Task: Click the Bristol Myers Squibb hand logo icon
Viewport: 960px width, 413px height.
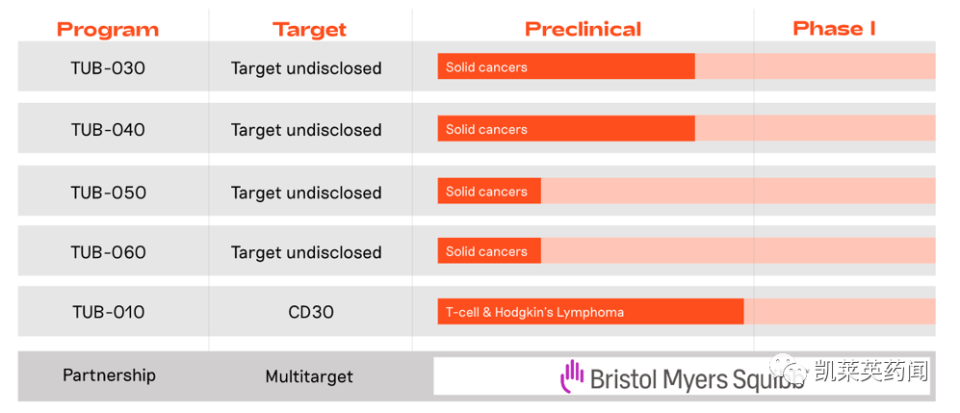Action: pyautogui.click(x=572, y=376)
